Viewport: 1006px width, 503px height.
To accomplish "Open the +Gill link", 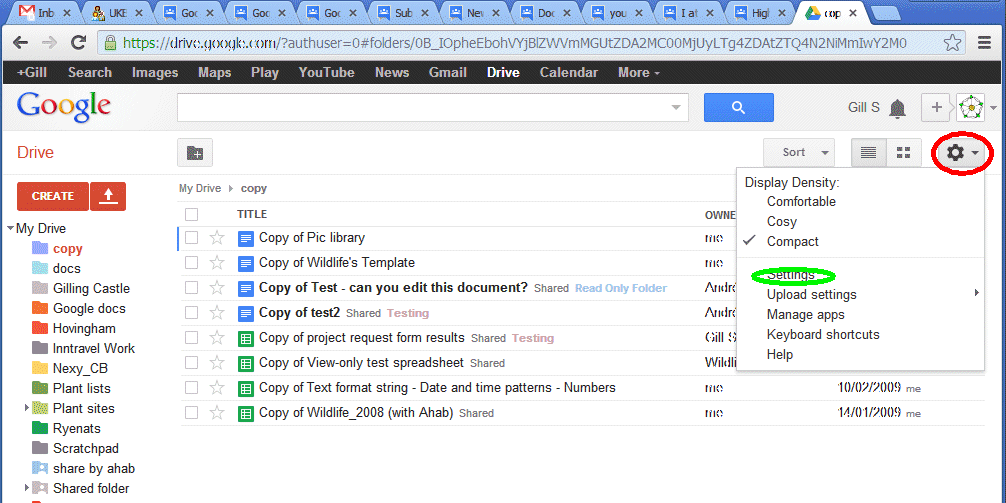I will pos(32,72).
